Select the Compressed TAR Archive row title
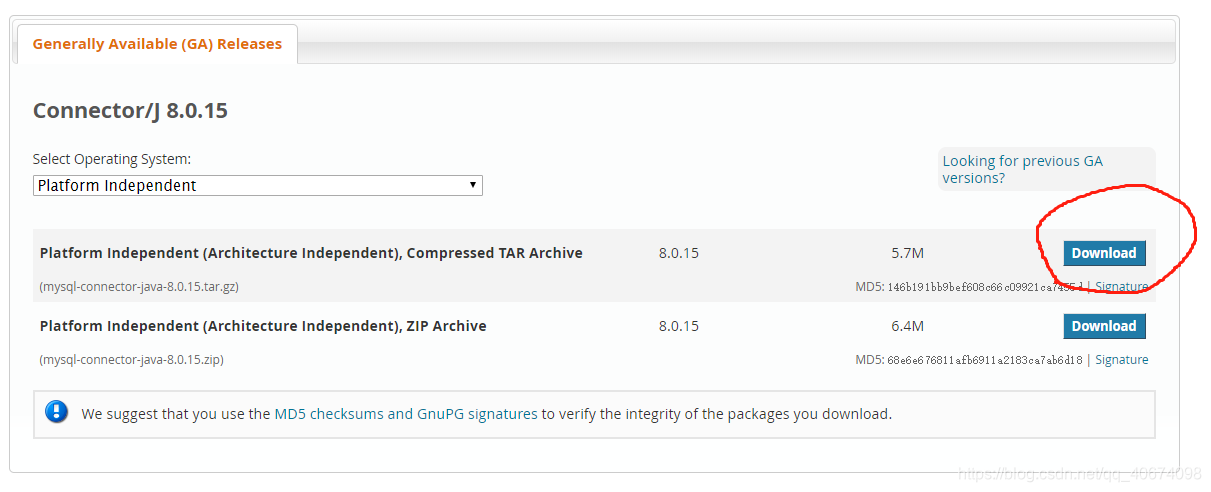The image size is (1211, 492). [x=311, y=253]
